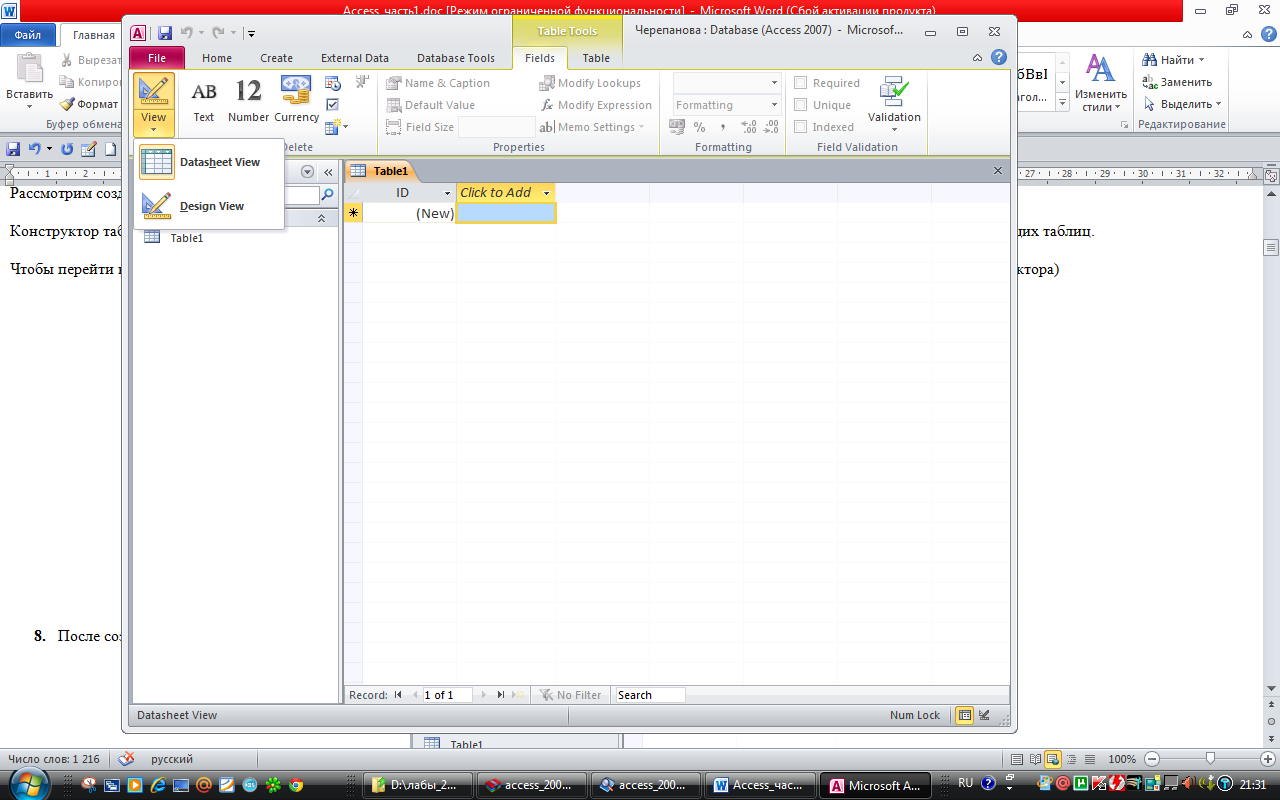Click Save icon in Access quick toolbar
Viewport: 1280px width, 800px height.
(x=165, y=33)
